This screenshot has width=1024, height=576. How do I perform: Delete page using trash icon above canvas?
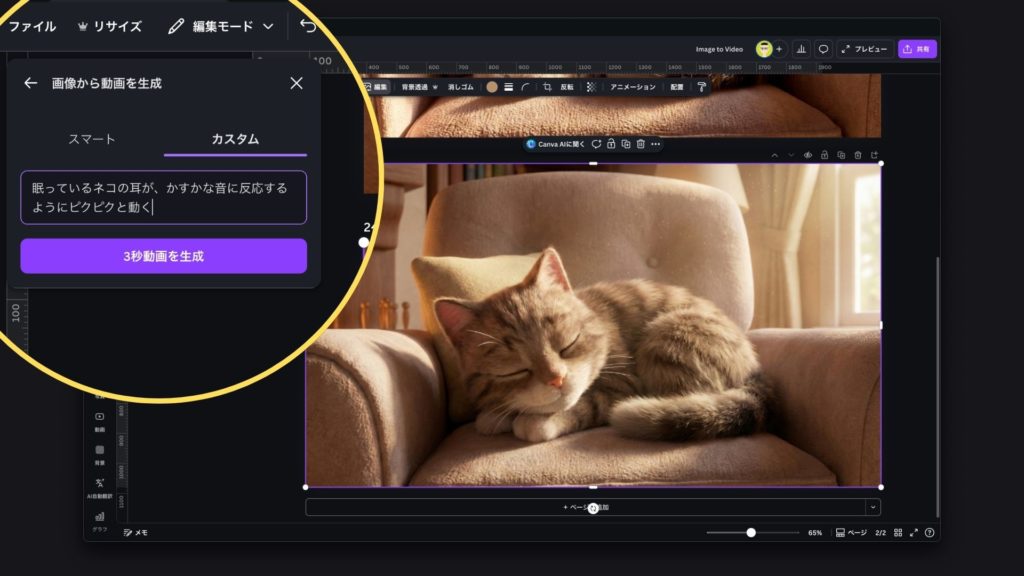pyautogui.click(x=857, y=155)
